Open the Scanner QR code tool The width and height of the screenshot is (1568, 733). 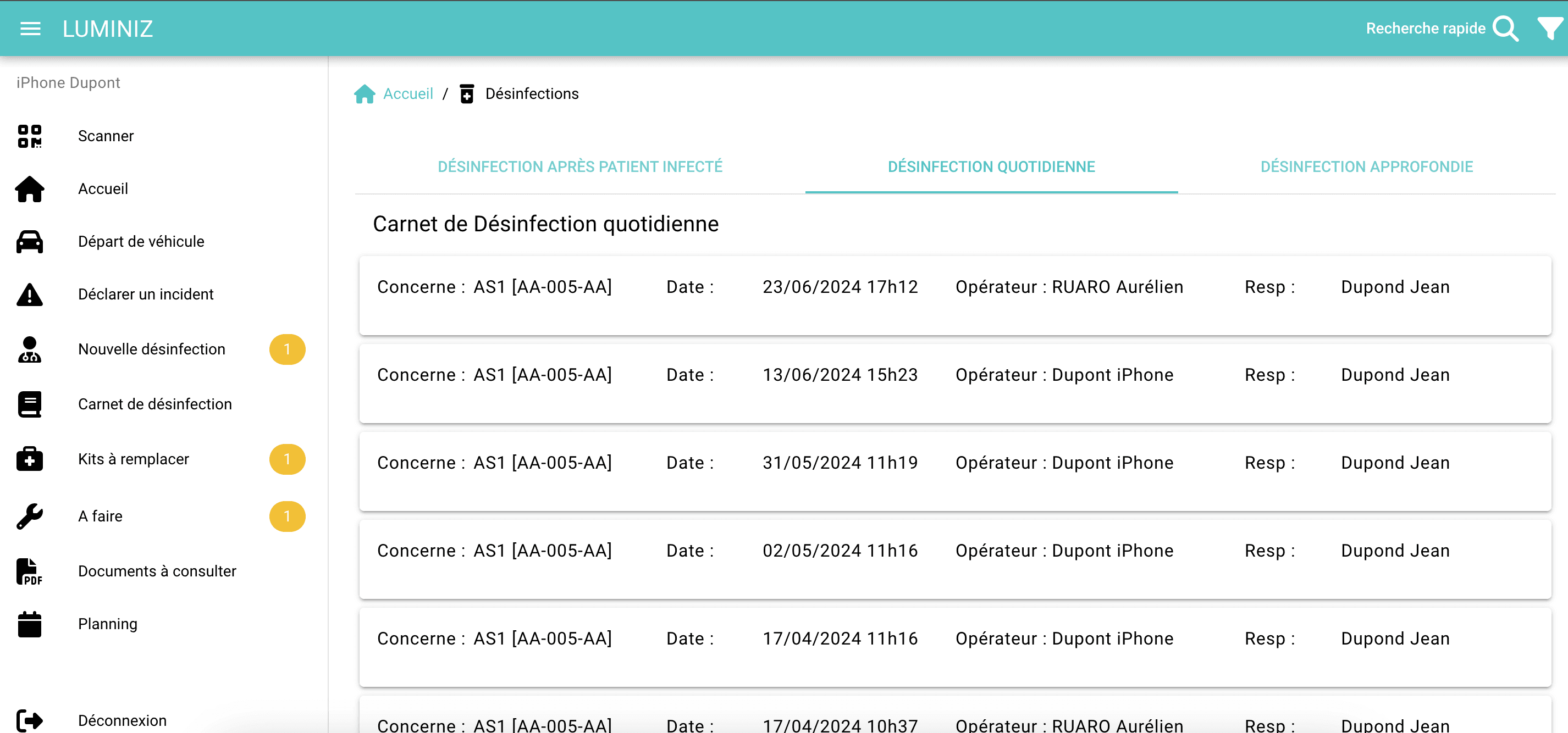pyautogui.click(x=29, y=136)
